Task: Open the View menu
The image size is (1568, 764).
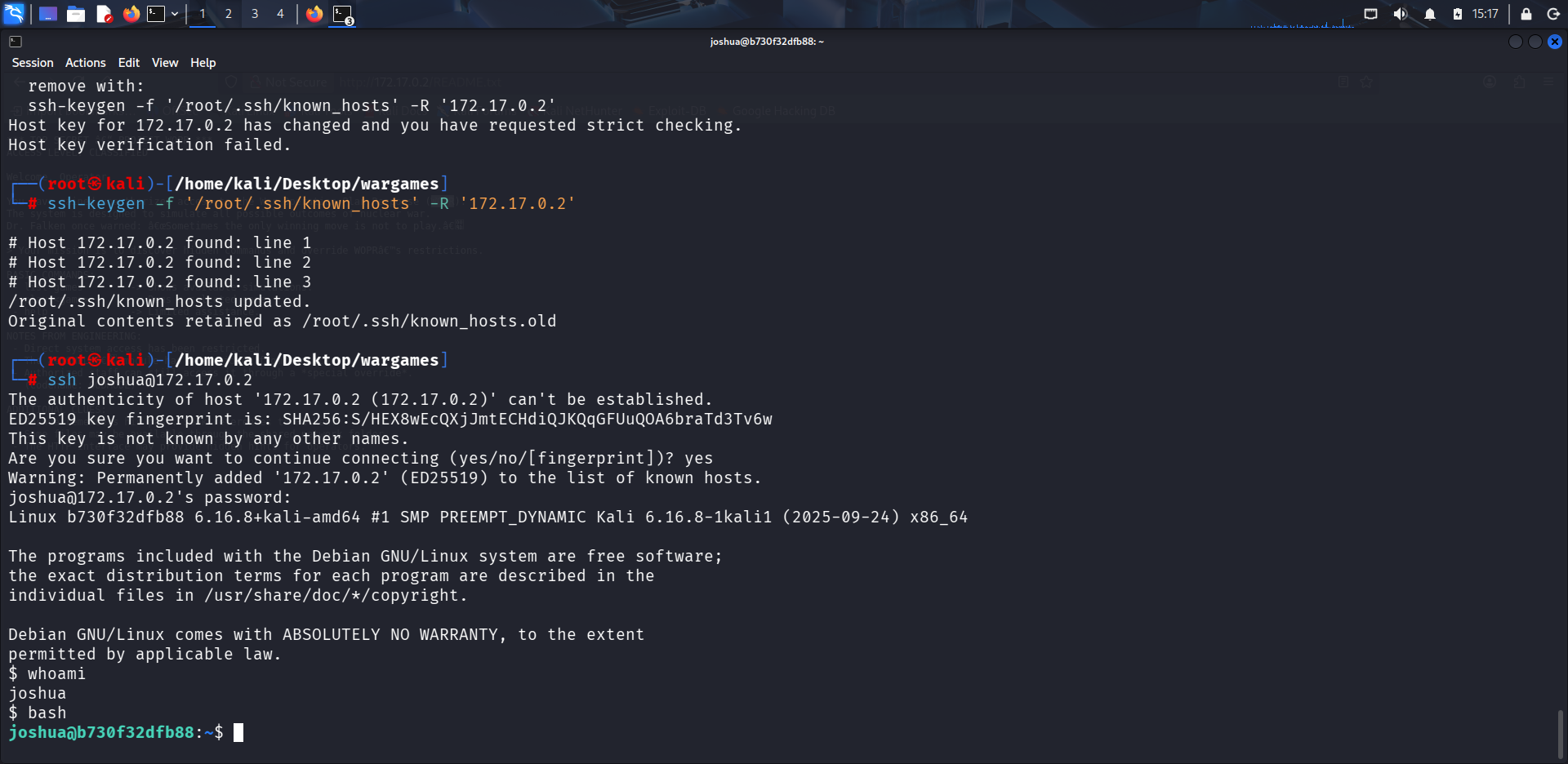Action: [165, 63]
